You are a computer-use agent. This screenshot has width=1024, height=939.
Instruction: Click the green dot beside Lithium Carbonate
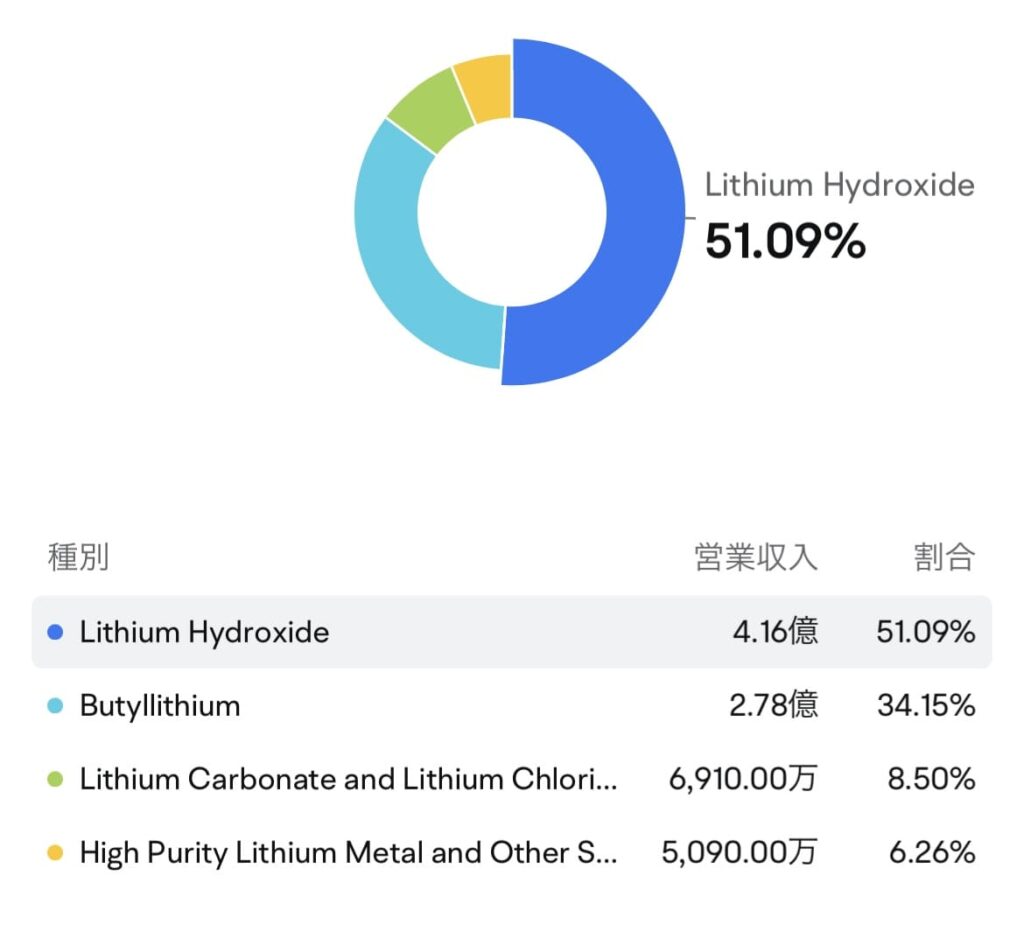pyautogui.click(x=56, y=779)
